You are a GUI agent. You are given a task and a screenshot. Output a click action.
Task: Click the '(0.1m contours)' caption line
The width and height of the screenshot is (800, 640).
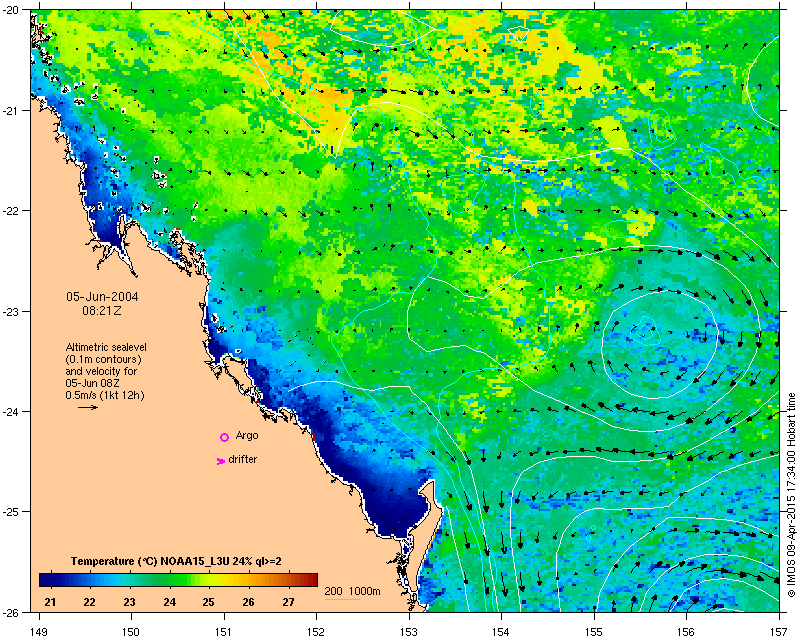point(104,359)
